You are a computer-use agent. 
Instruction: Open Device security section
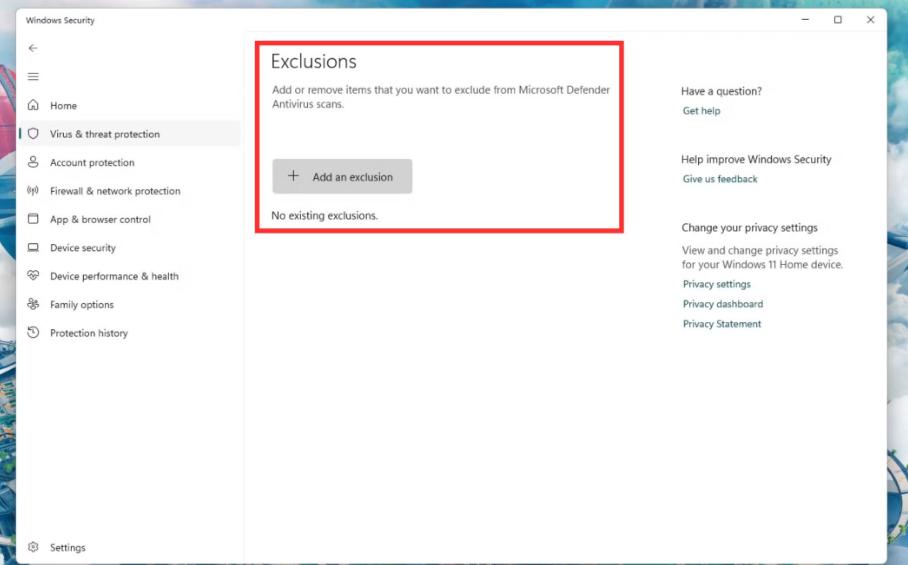pos(130,247)
